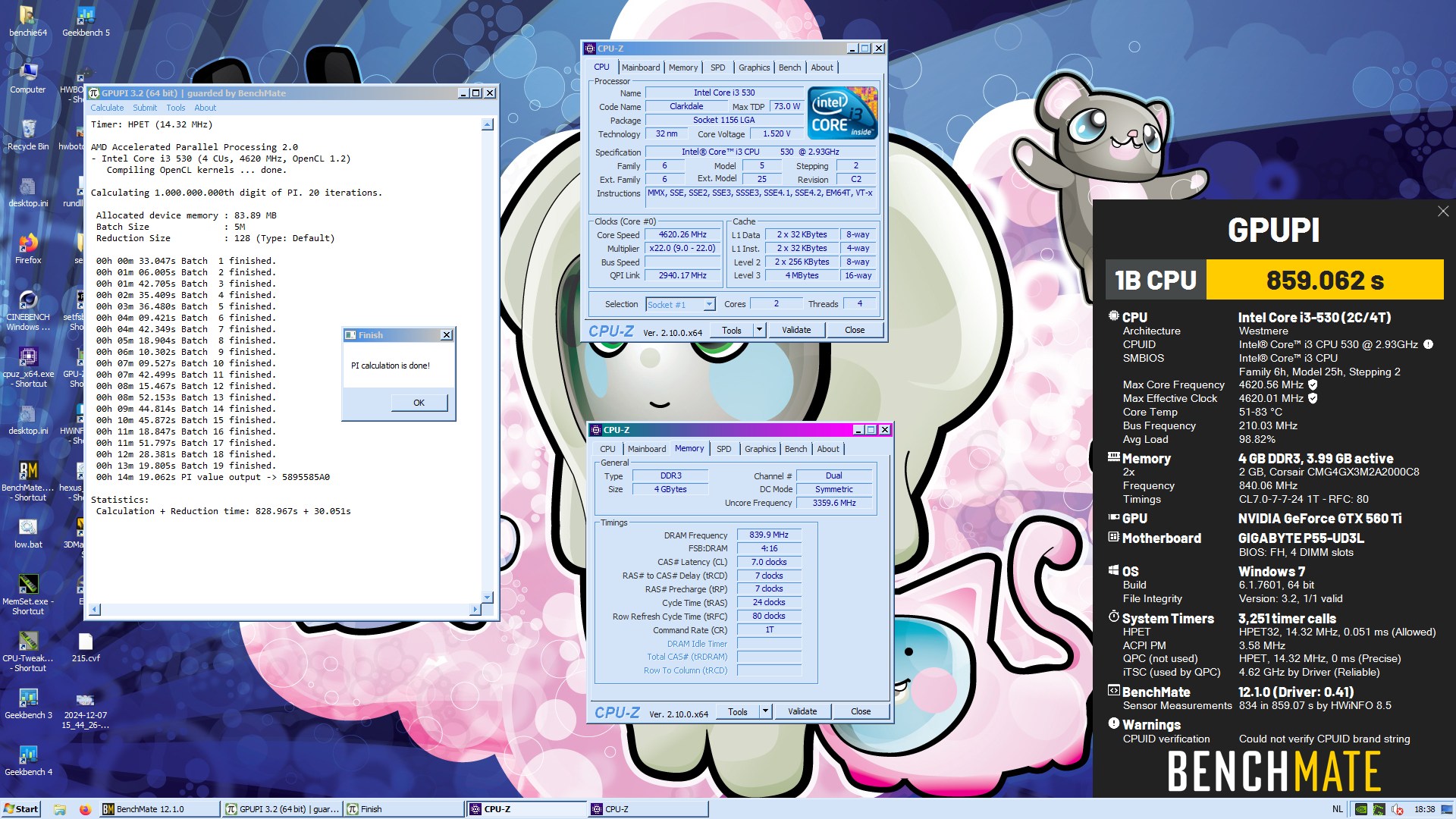This screenshot has width=1456, height=819.
Task: Click the GPUPI vertical scrollbar up arrow
Action: tap(488, 124)
